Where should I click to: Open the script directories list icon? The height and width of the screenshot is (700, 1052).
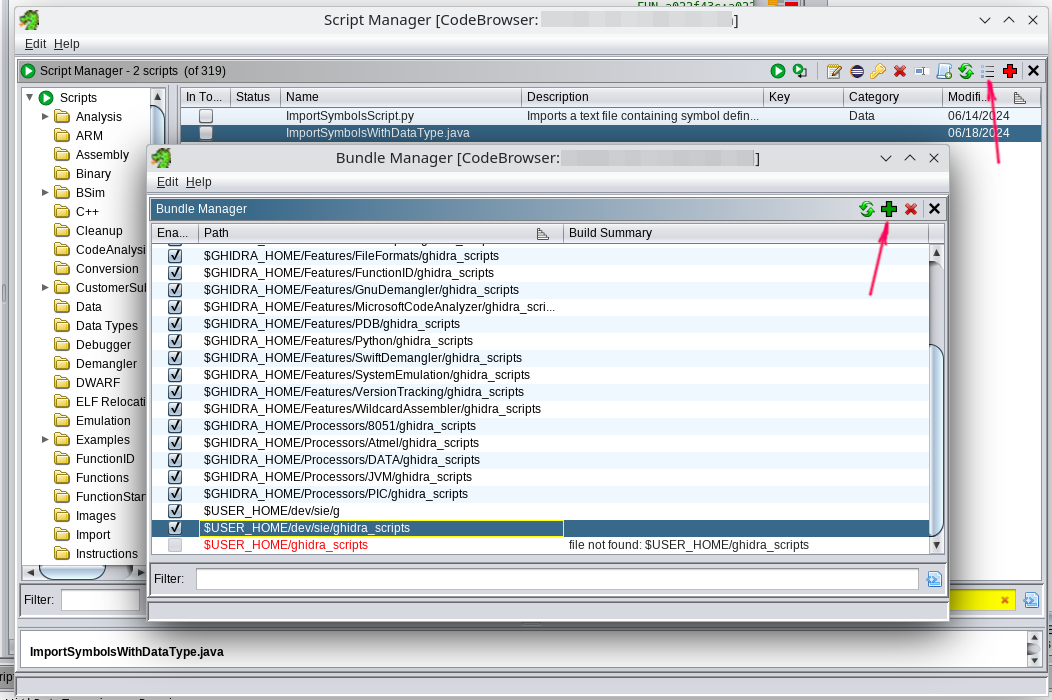[x=988, y=71]
